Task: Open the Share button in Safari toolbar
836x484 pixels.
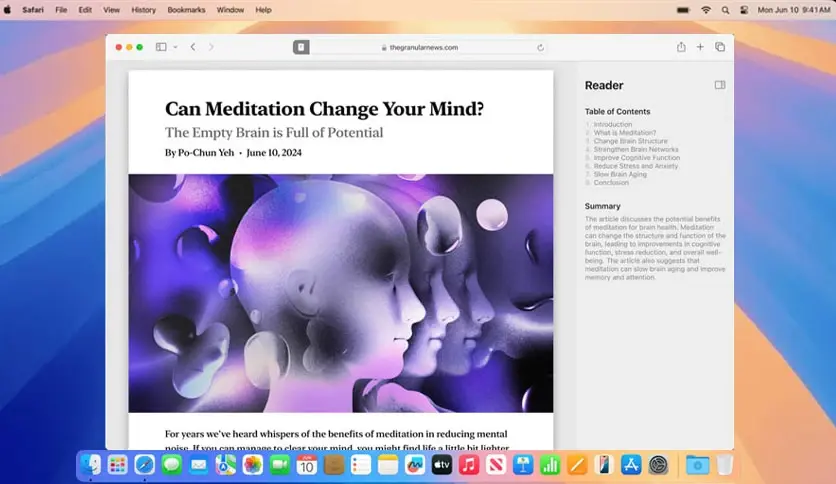Action: (x=681, y=47)
